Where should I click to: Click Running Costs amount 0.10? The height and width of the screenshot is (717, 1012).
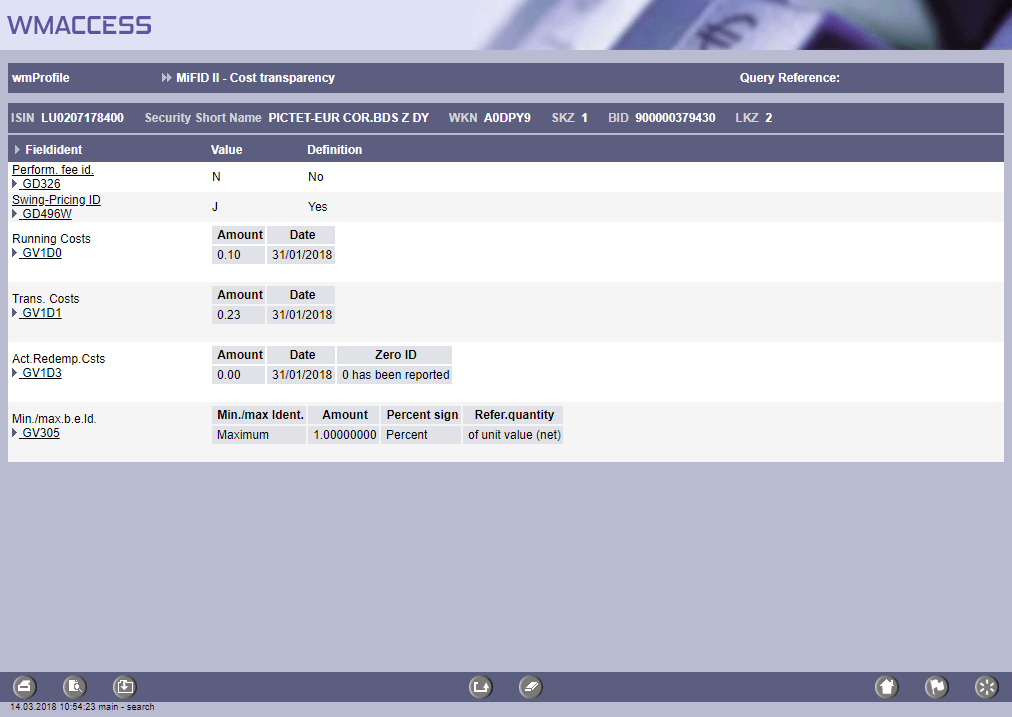pyautogui.click(x=238, y=255)
